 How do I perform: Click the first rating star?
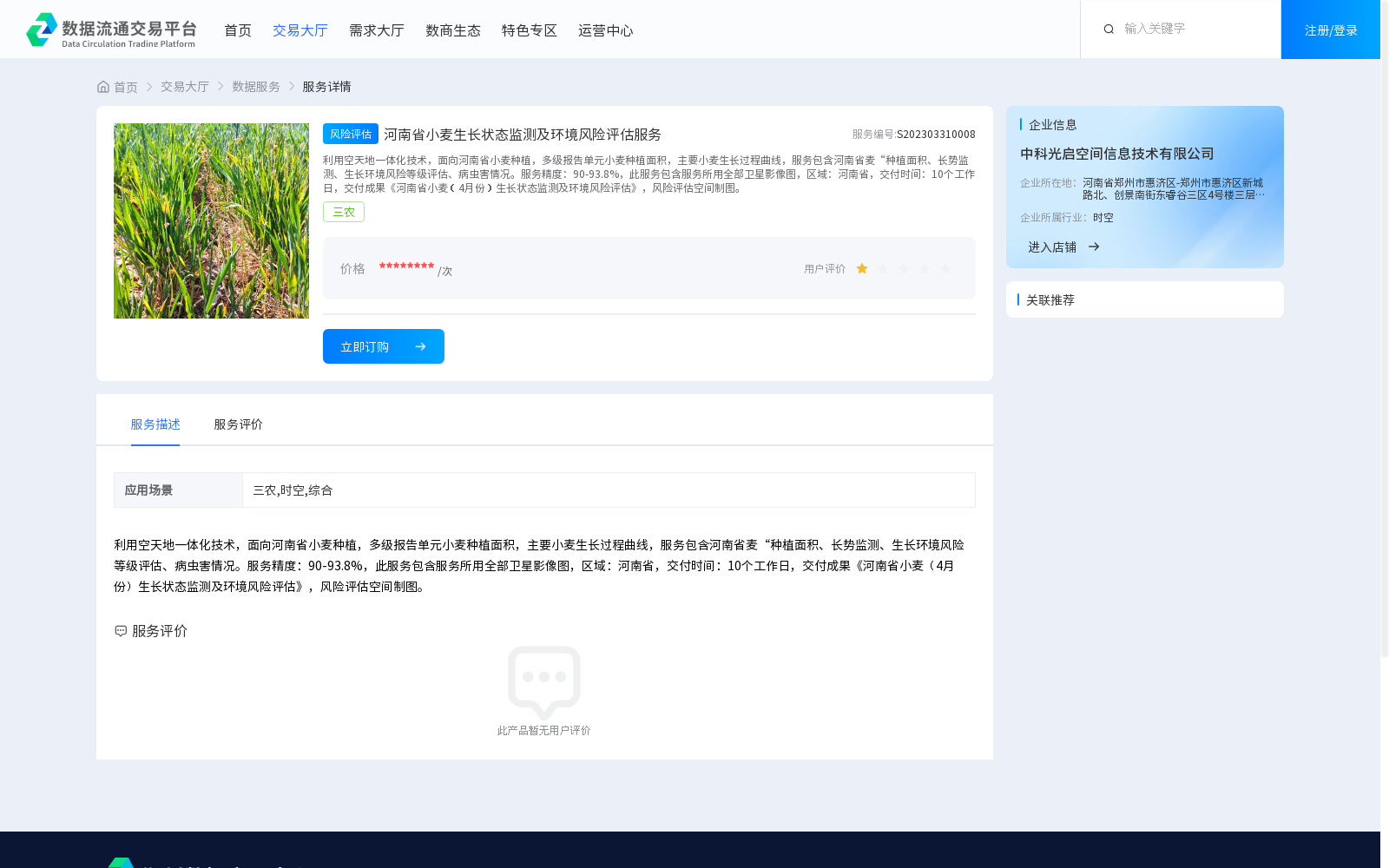[862, 269]
